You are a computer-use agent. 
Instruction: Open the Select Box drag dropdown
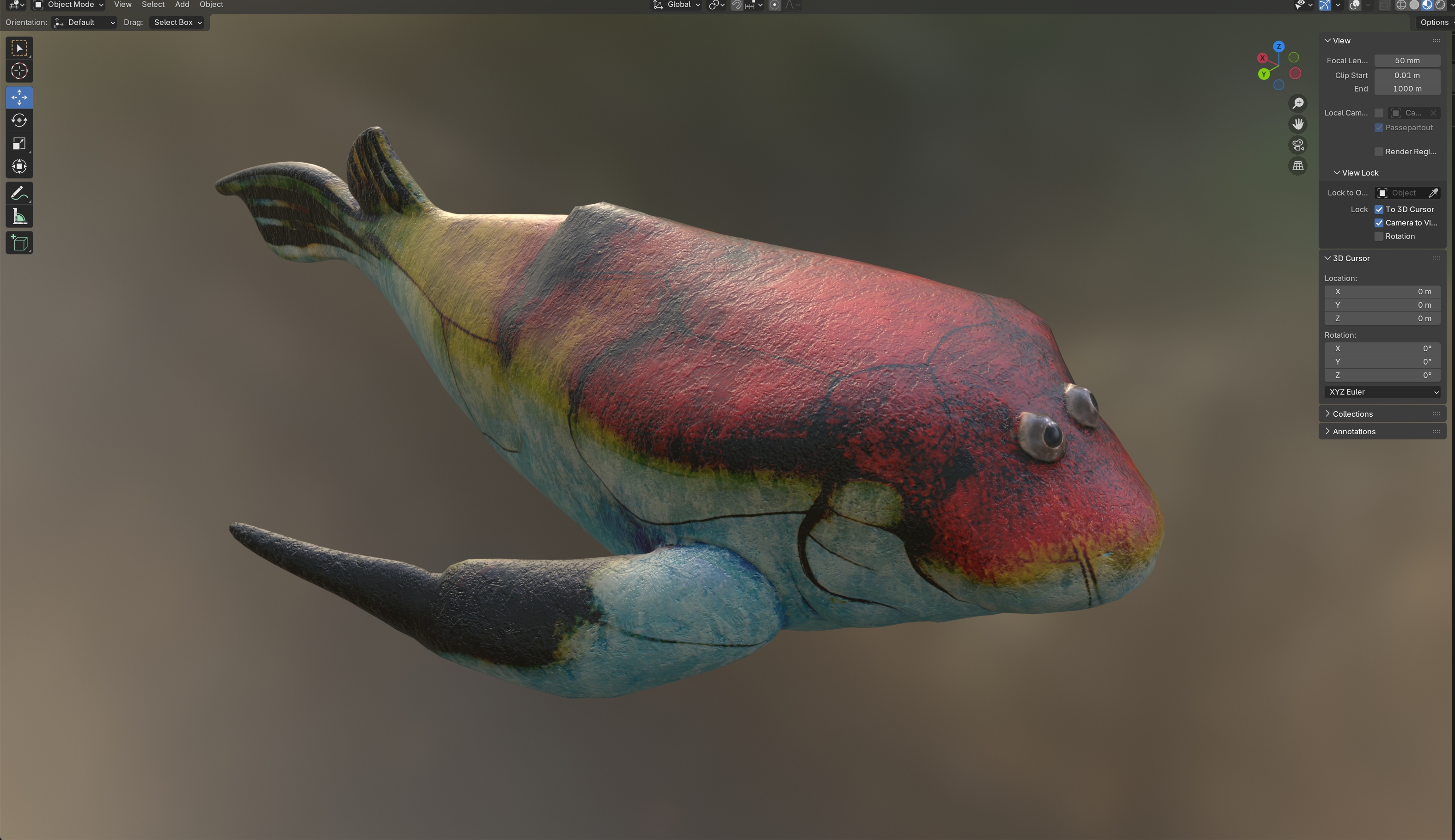177,23
